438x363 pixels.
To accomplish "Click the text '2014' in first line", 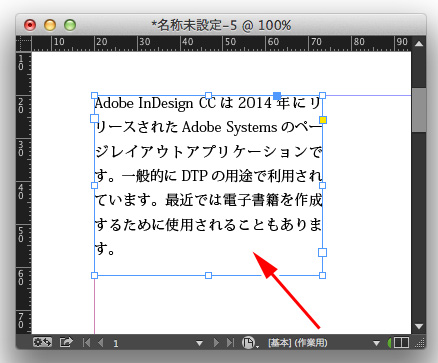I will click(254, 103).
